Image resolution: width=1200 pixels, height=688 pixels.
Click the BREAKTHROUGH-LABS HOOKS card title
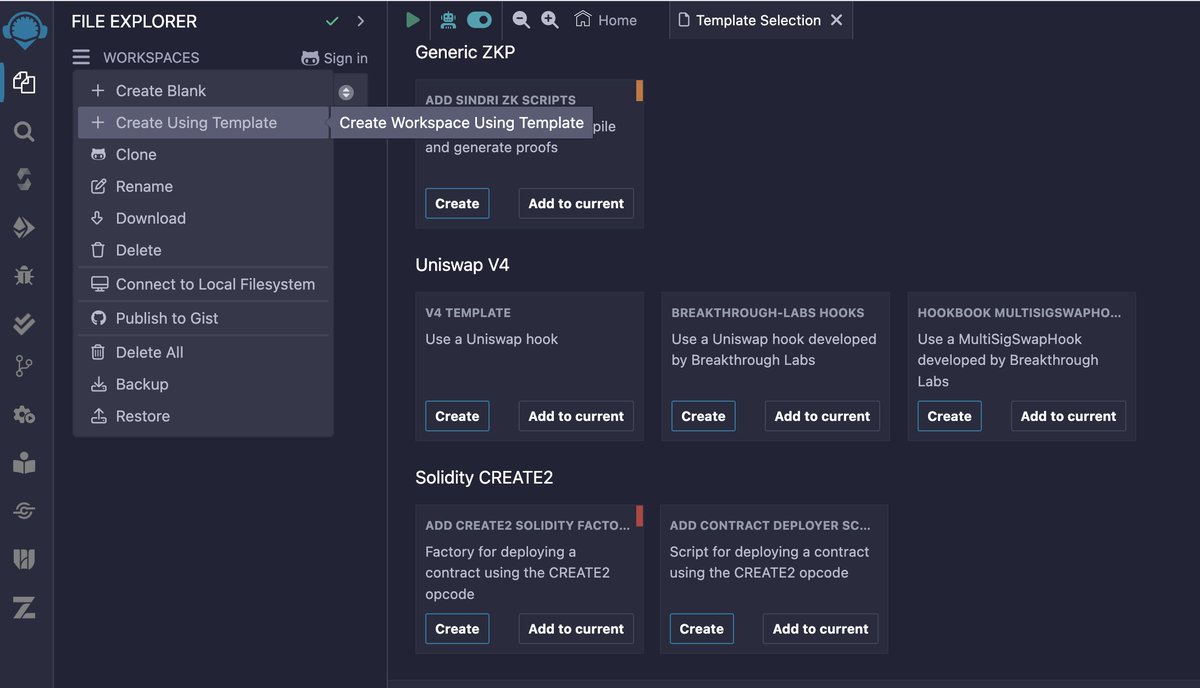pos(768,313)
